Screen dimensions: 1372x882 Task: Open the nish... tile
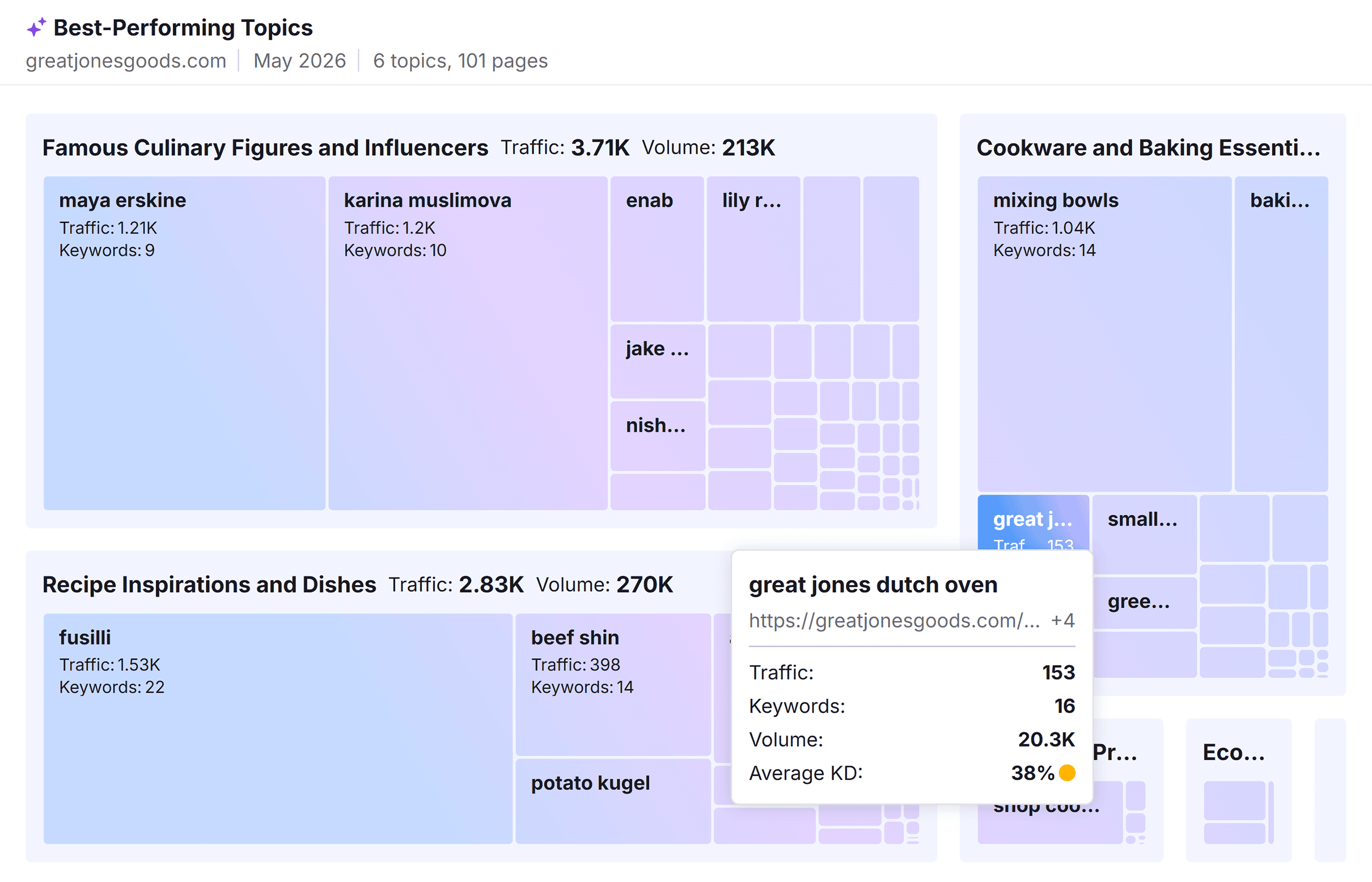[657, 436]
